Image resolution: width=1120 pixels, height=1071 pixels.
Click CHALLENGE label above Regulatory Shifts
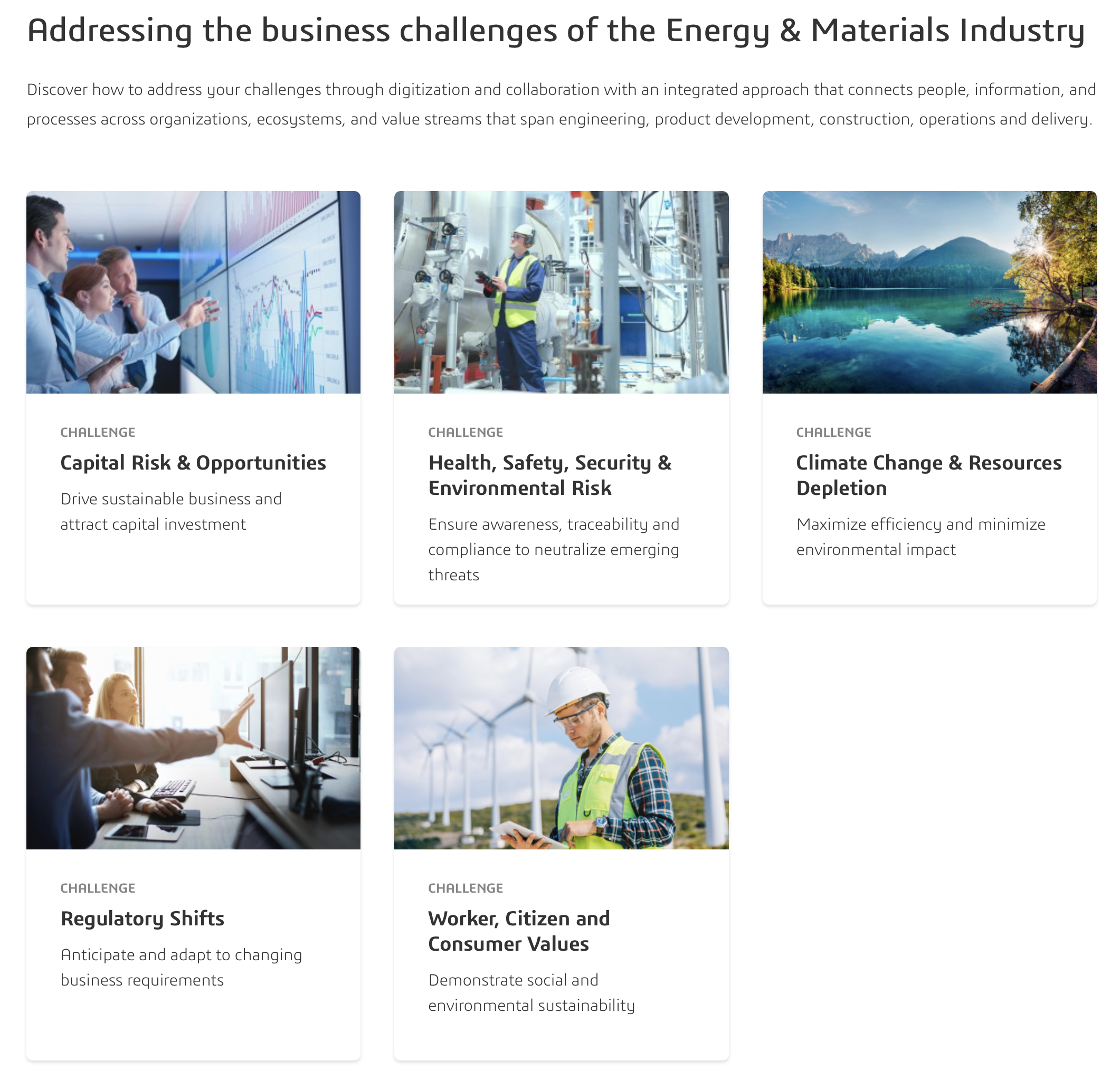[98, 888]
